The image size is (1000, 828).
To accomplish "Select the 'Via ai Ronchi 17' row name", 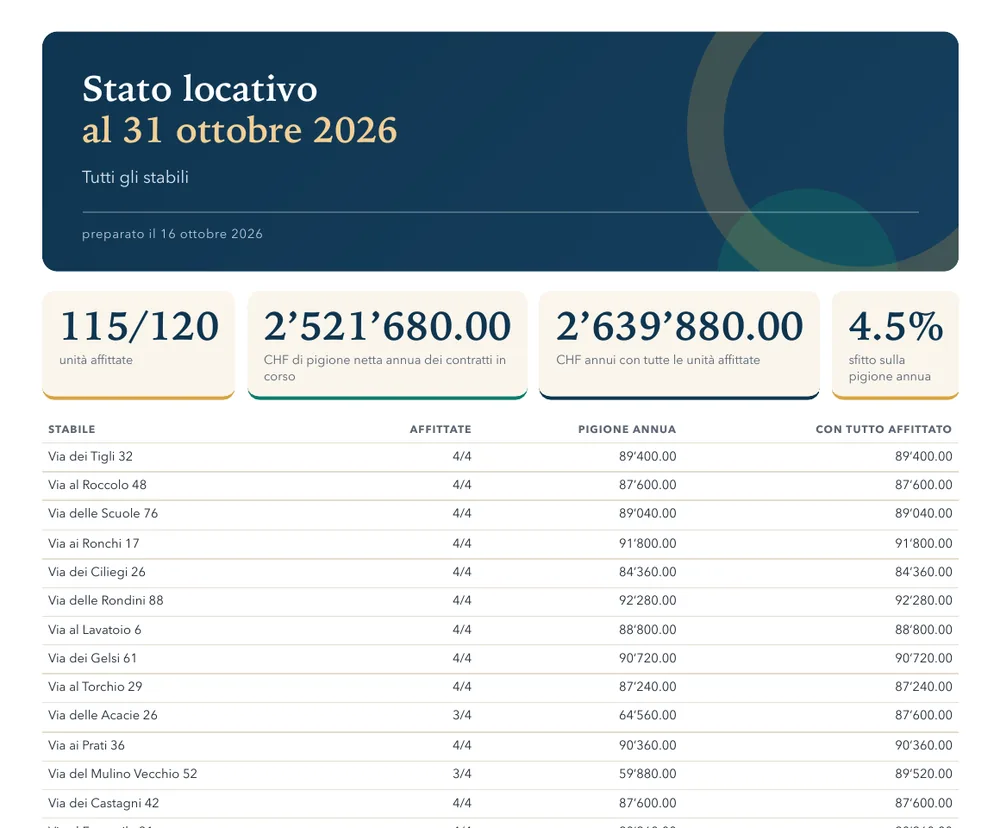I will (94, 543).
